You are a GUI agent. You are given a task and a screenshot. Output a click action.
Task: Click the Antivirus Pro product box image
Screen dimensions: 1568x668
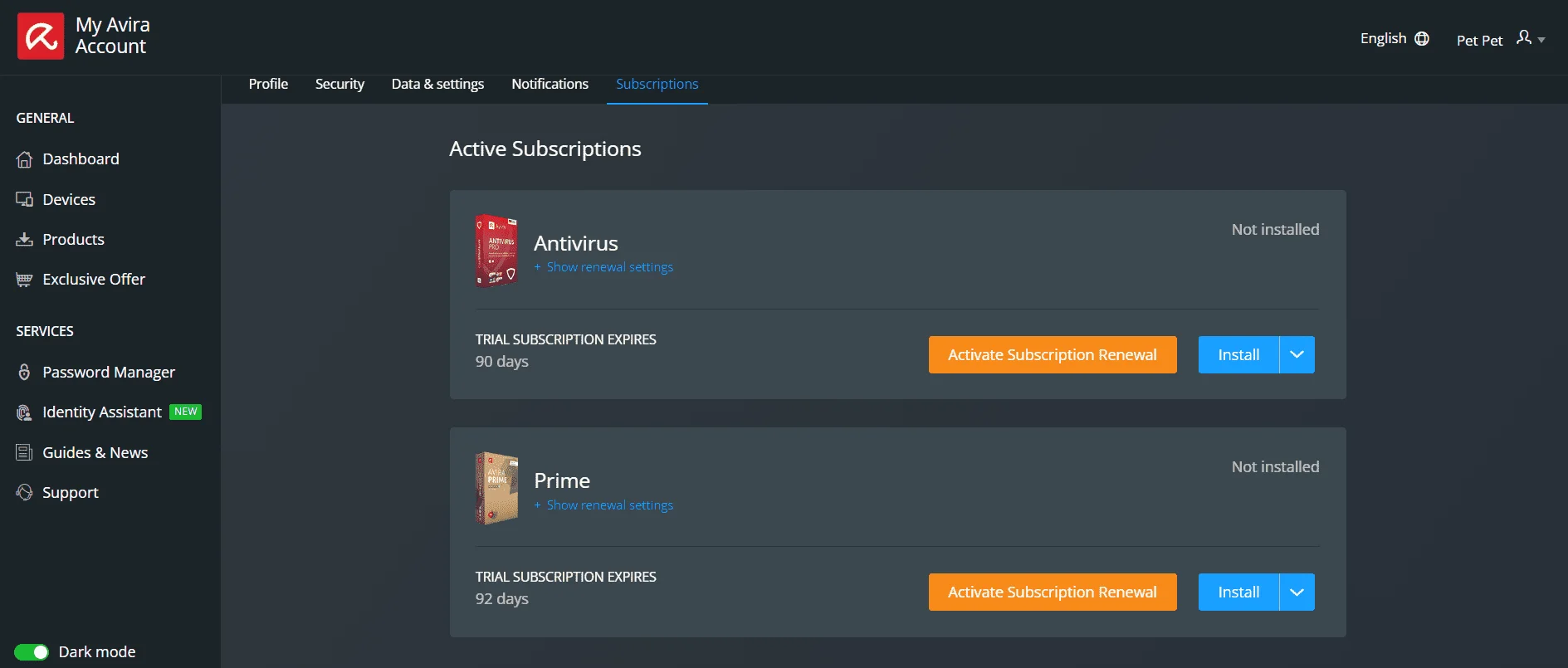point(496,251)
